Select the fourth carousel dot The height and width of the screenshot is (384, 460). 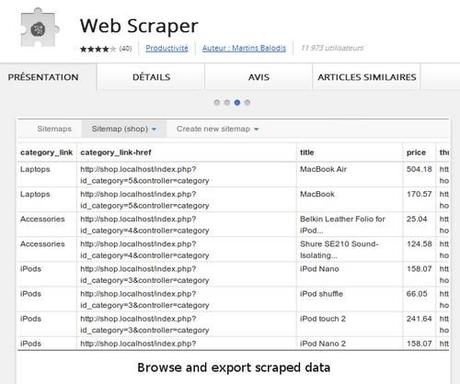click(247, 102)
